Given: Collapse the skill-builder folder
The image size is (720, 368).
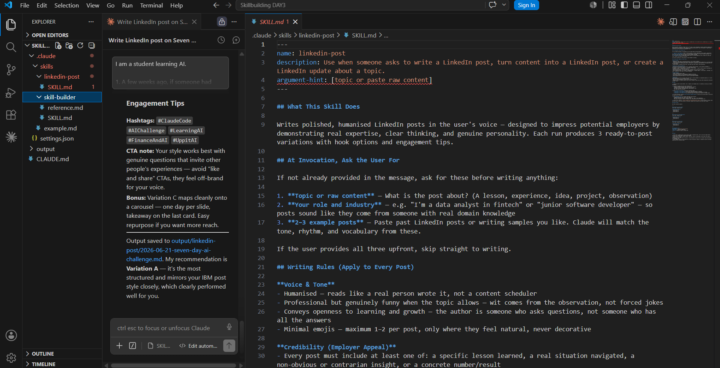Looking at the screenshot, I should click(62, 97).
